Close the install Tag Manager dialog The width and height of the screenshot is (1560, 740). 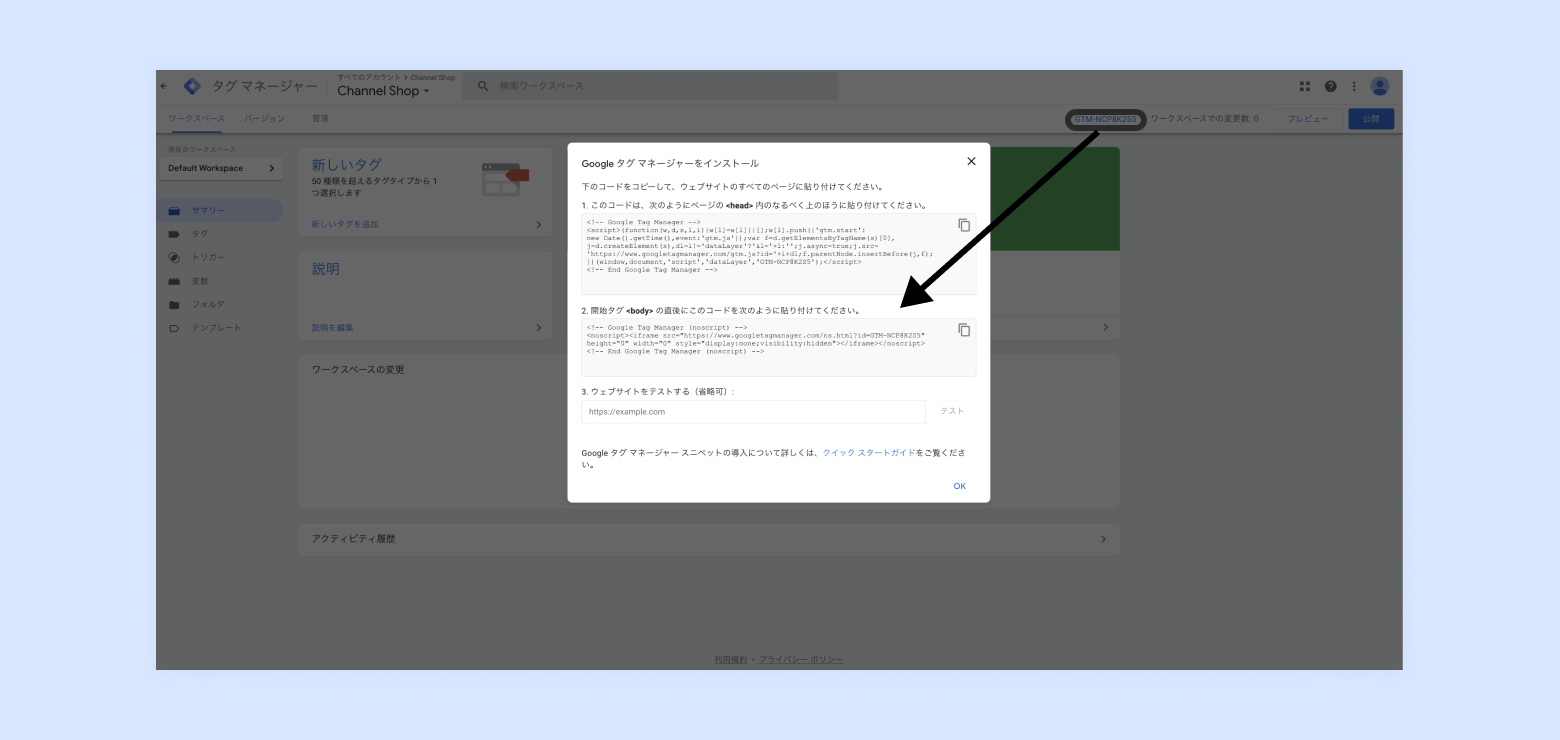click(x=971, y=161)
